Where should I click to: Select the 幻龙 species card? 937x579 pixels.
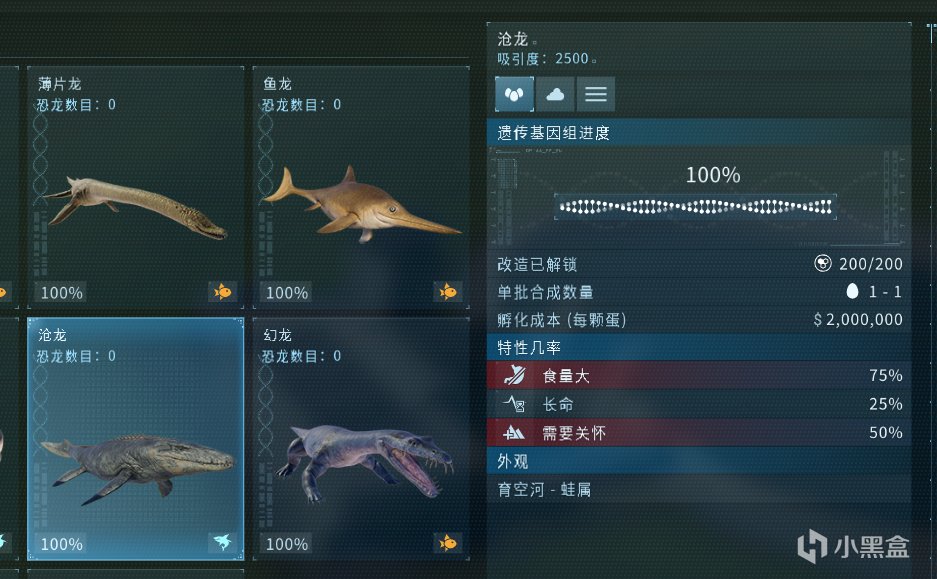(361, 439)
